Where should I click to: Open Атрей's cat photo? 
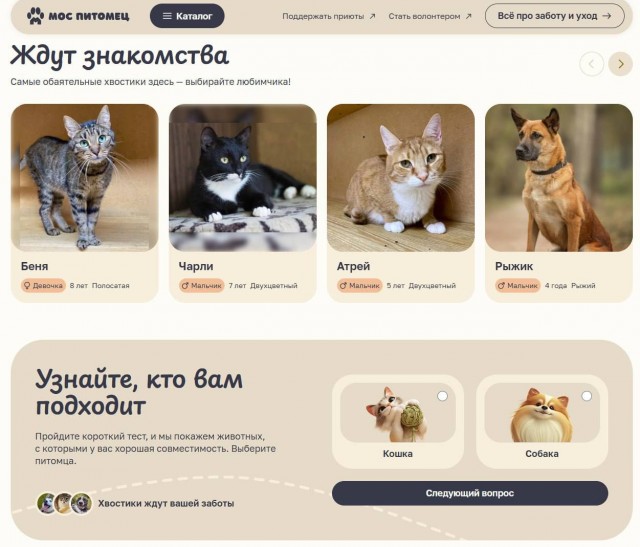[401, 178]
